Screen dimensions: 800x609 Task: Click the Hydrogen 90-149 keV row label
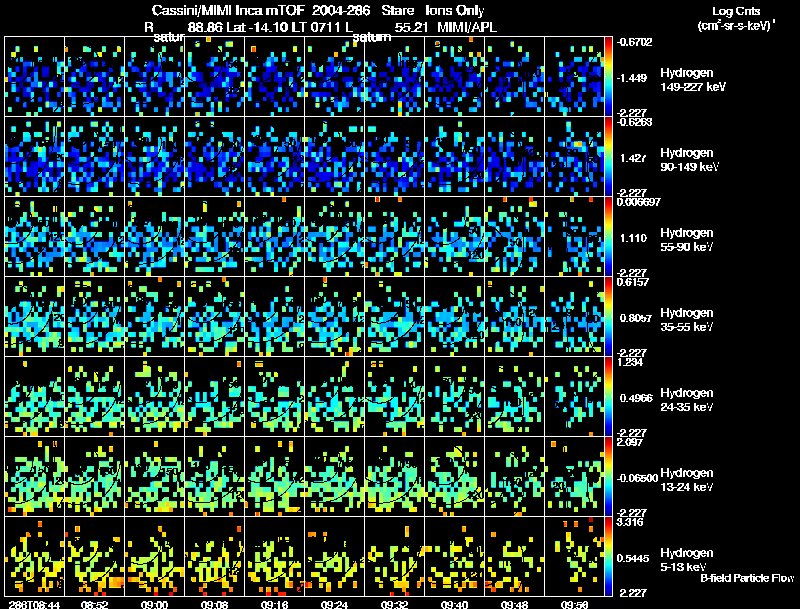tap(689, 160)
